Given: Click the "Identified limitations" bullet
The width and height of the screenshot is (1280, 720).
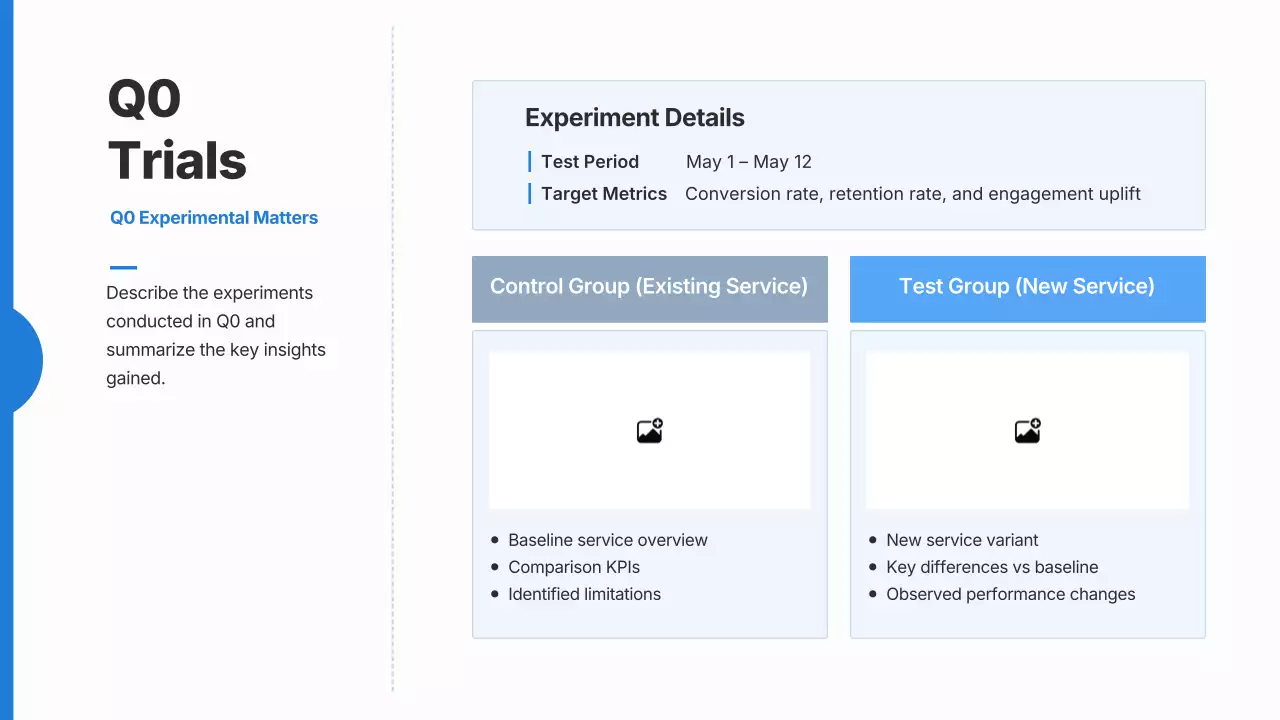Looking at the screenshot, I should click(584, 594).
